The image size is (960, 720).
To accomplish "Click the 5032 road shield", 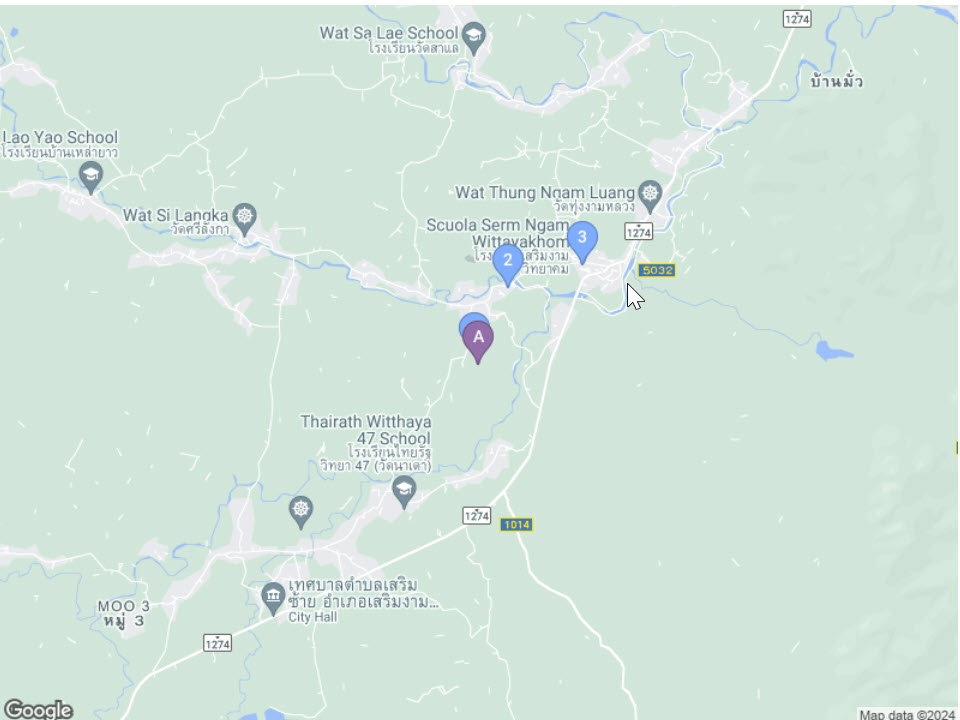I will pos(656,270).
